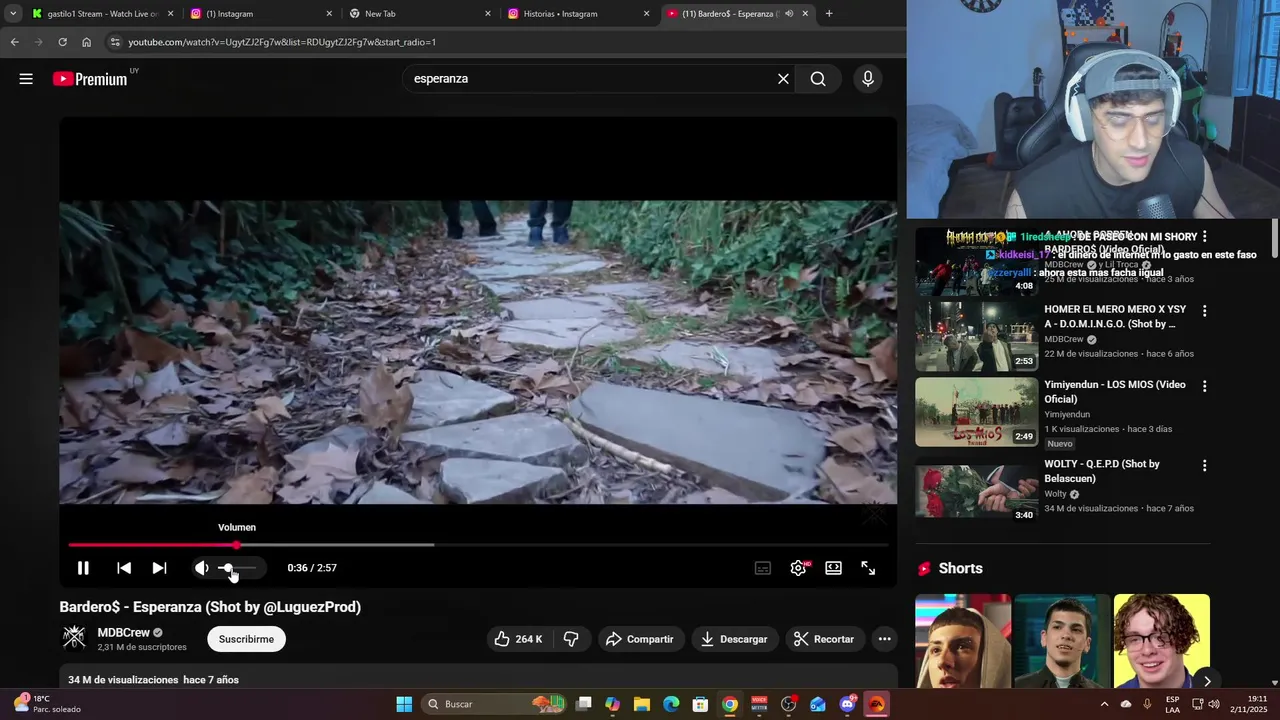
Task: Click Descargar download button
Action: 734,639
